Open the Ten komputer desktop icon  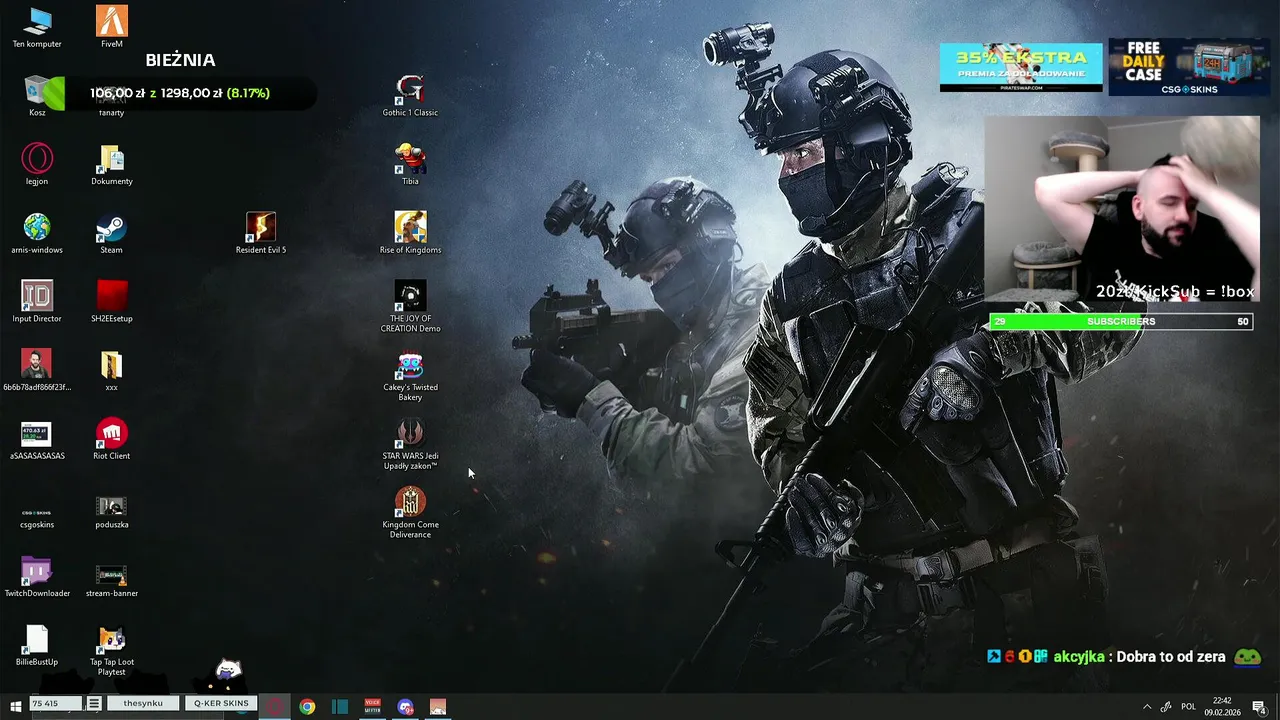click(37, 27)
